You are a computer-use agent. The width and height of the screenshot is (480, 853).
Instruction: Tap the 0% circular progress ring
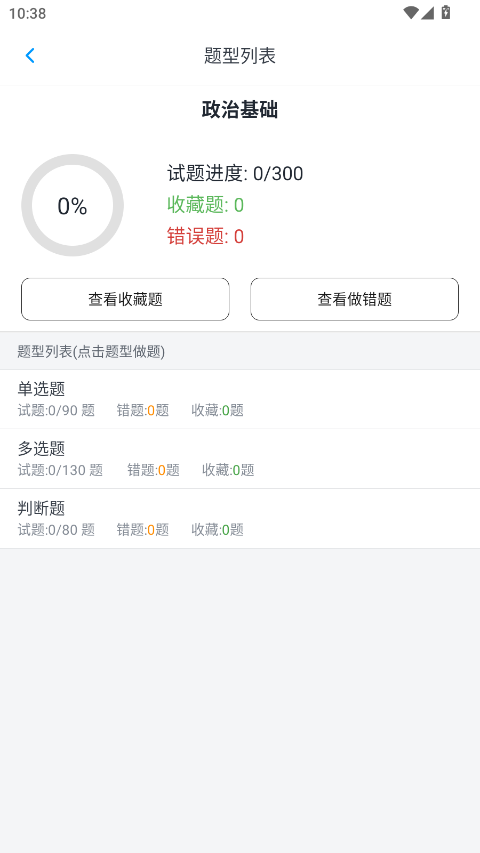coord(72,206)
